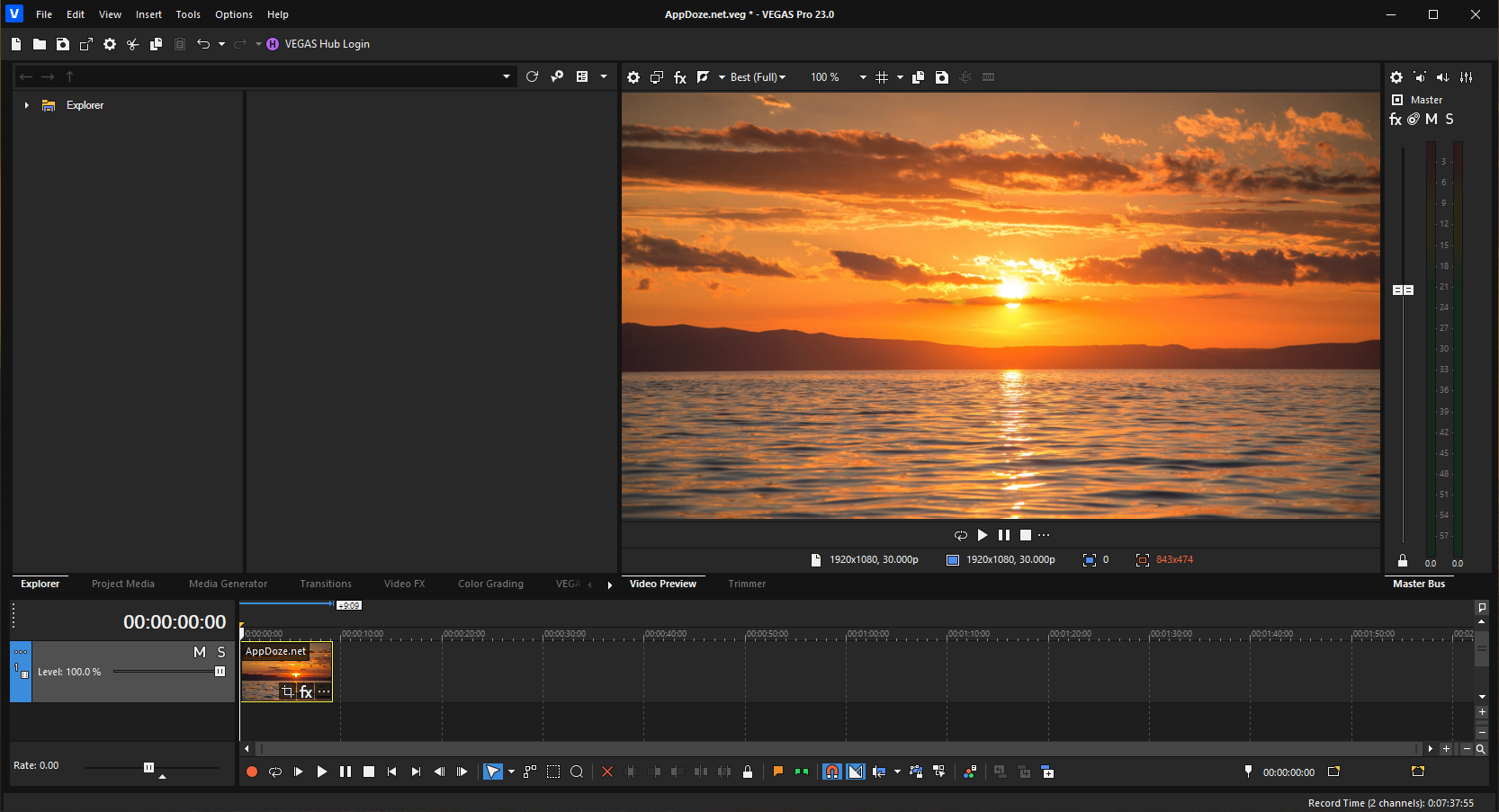Viewport: 1499px width, 812px height.
Task: Save snapshot of the video preview
Action: (x=941, y=77)
